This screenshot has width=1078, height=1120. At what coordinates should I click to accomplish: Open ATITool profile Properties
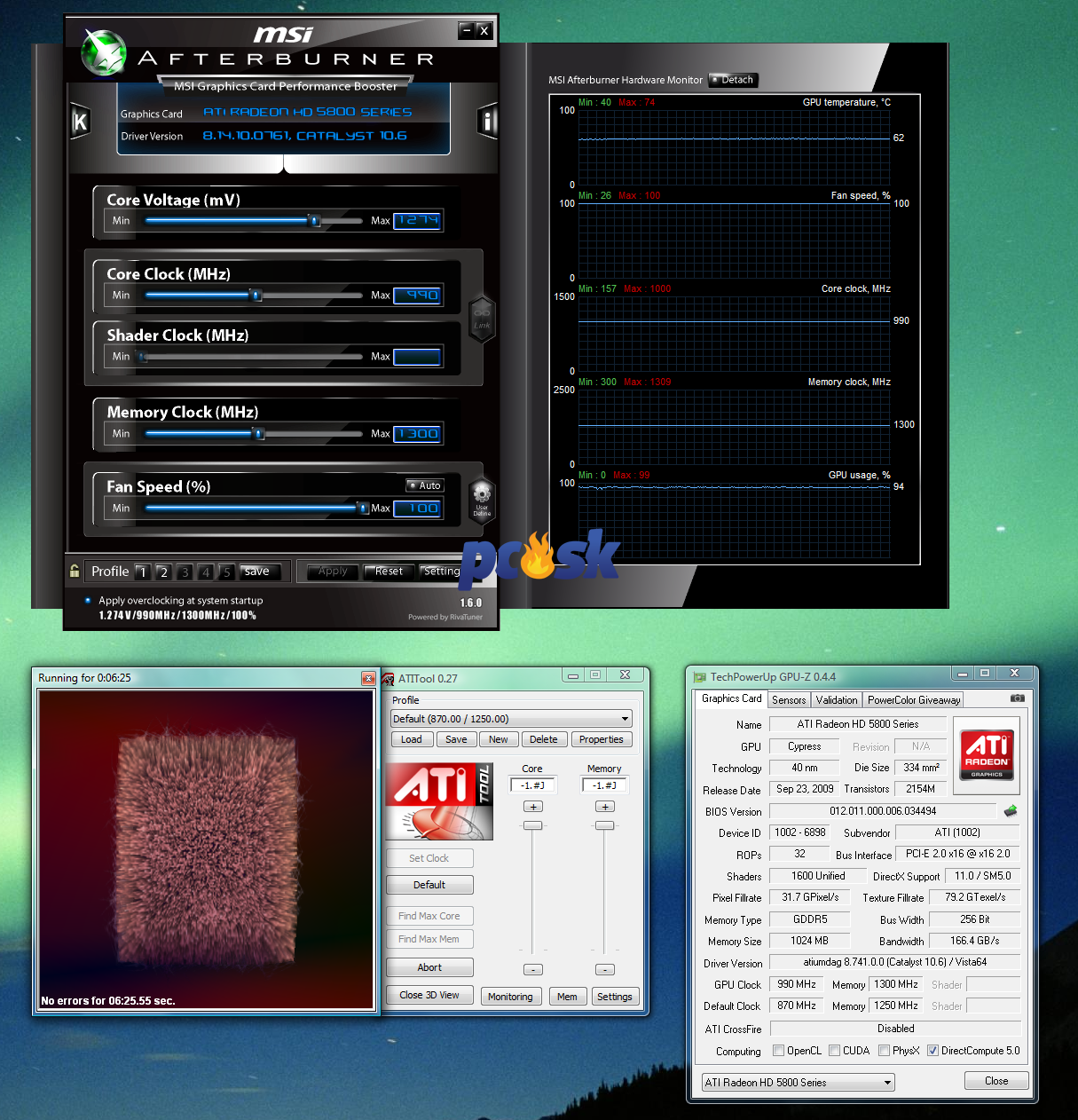602,739
